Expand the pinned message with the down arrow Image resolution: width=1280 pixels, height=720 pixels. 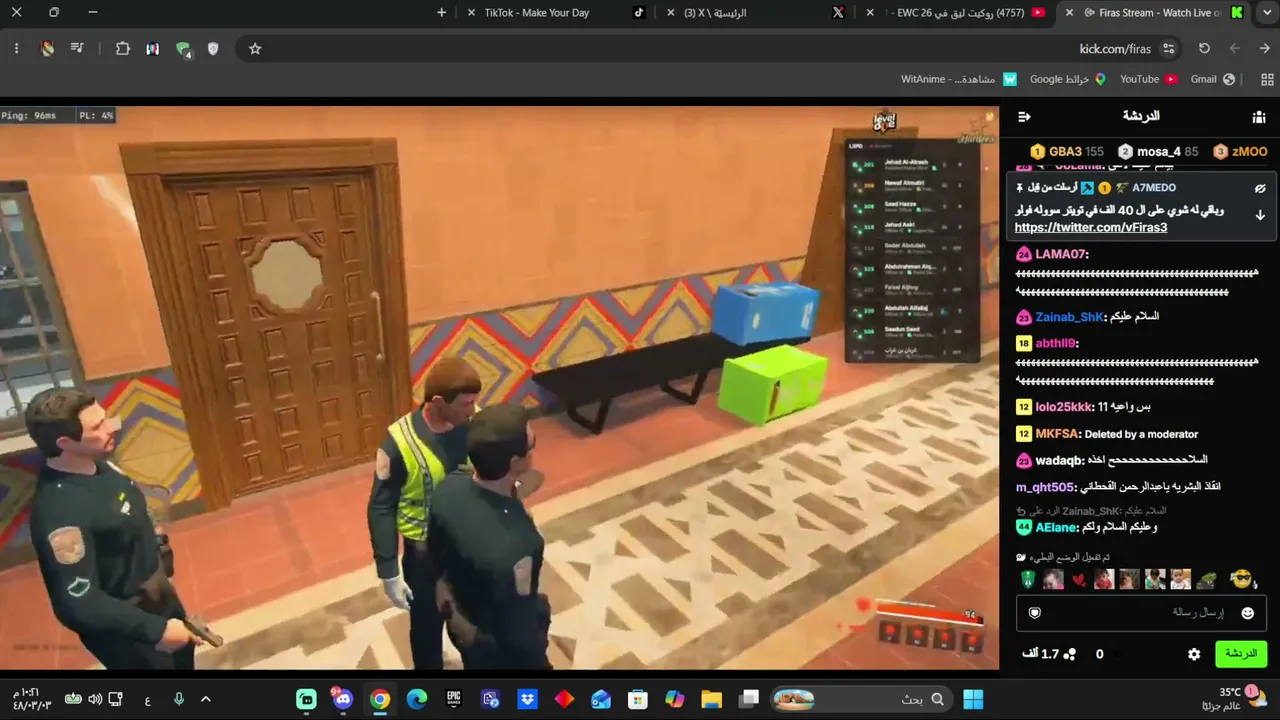coord(1260,214)
